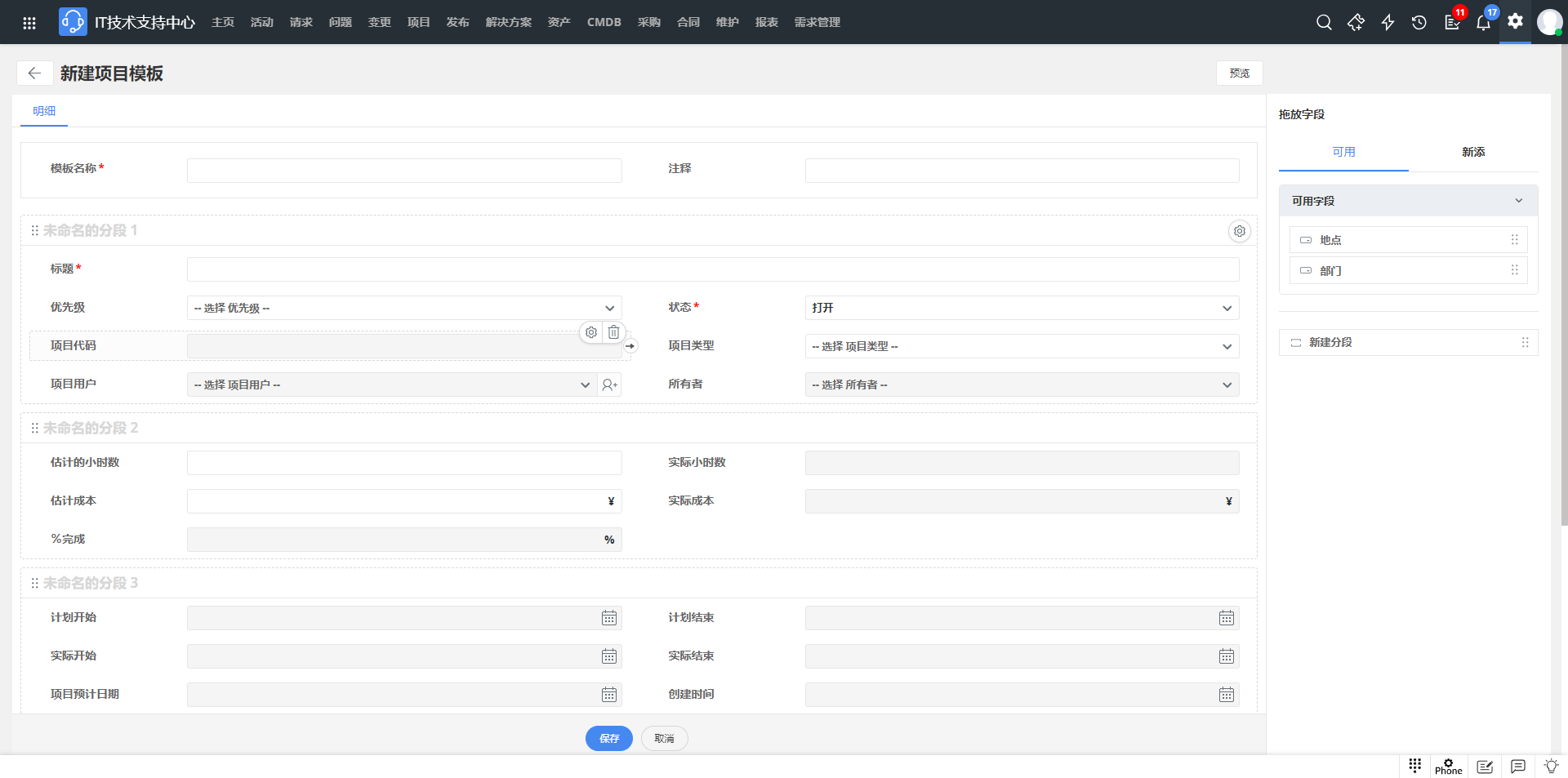Switch to the 可用 tab
The image size is (1568, 778).
click(x=1343, y=152)
